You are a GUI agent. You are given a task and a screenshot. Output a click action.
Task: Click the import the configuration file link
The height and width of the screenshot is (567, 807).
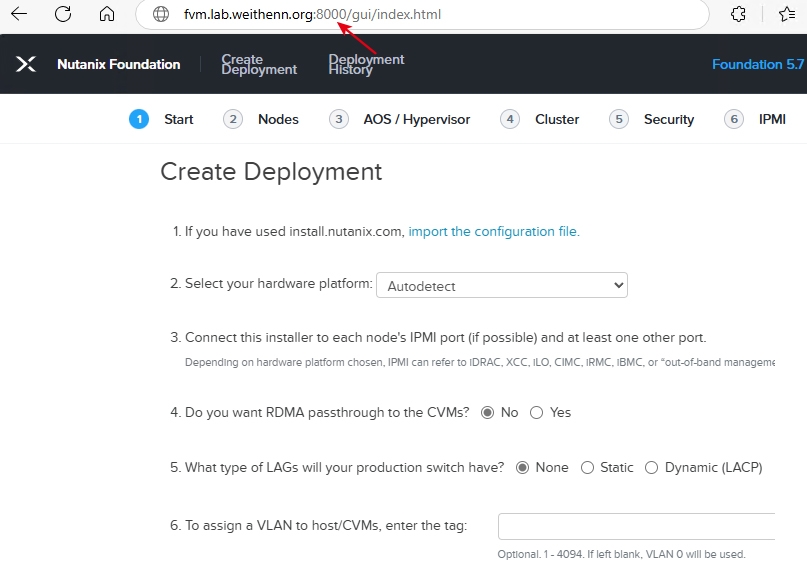(494, 232)
